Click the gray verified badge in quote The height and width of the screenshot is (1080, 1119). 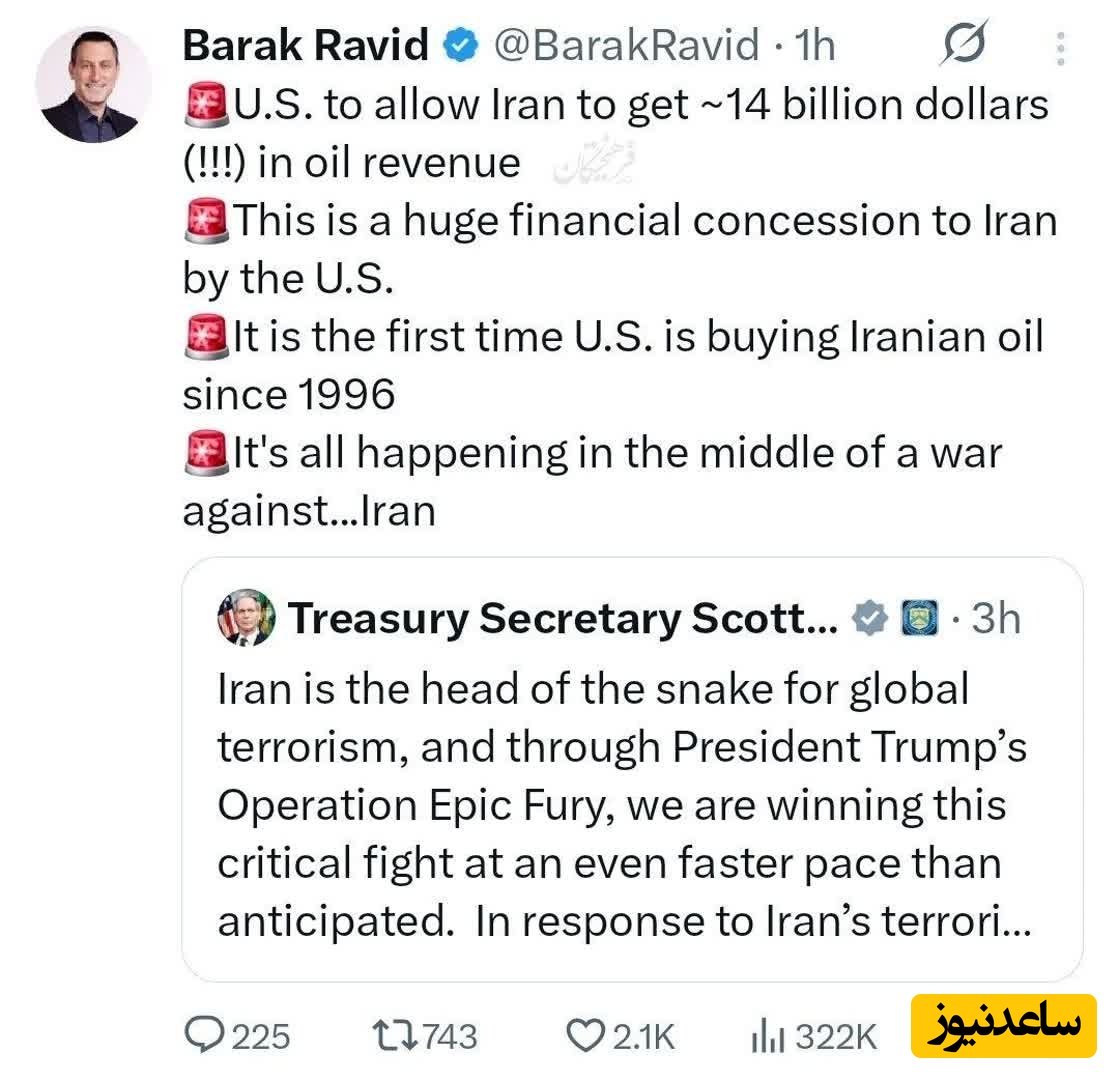coord(870,619)
